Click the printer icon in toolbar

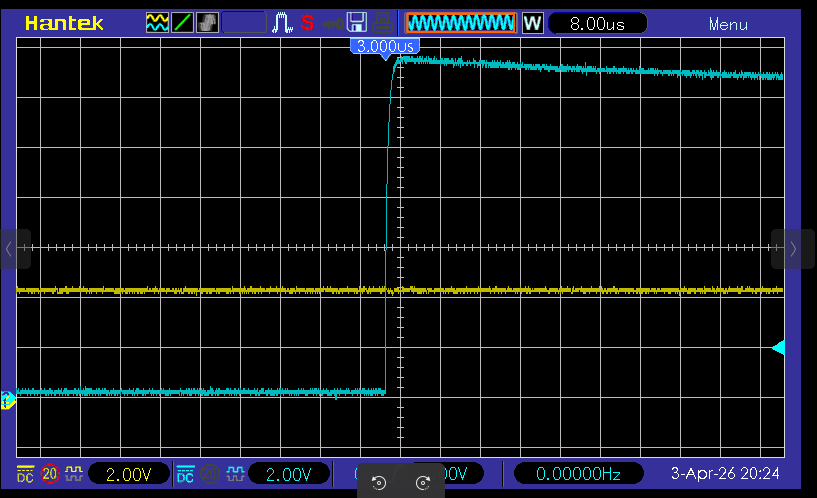(x=383, y=23)
